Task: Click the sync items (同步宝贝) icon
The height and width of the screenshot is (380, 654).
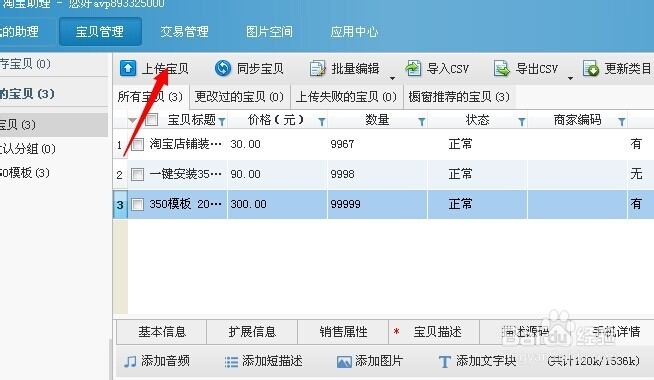Action: 223,68
